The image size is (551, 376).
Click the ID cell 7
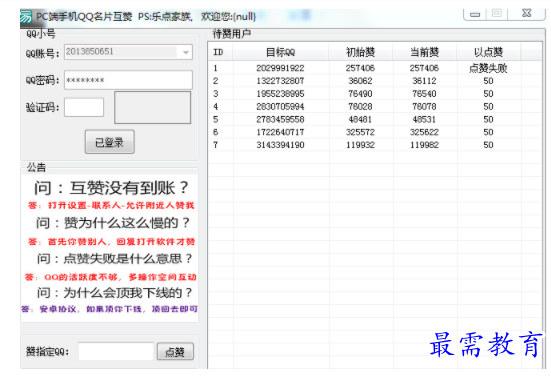pos(215,145)
